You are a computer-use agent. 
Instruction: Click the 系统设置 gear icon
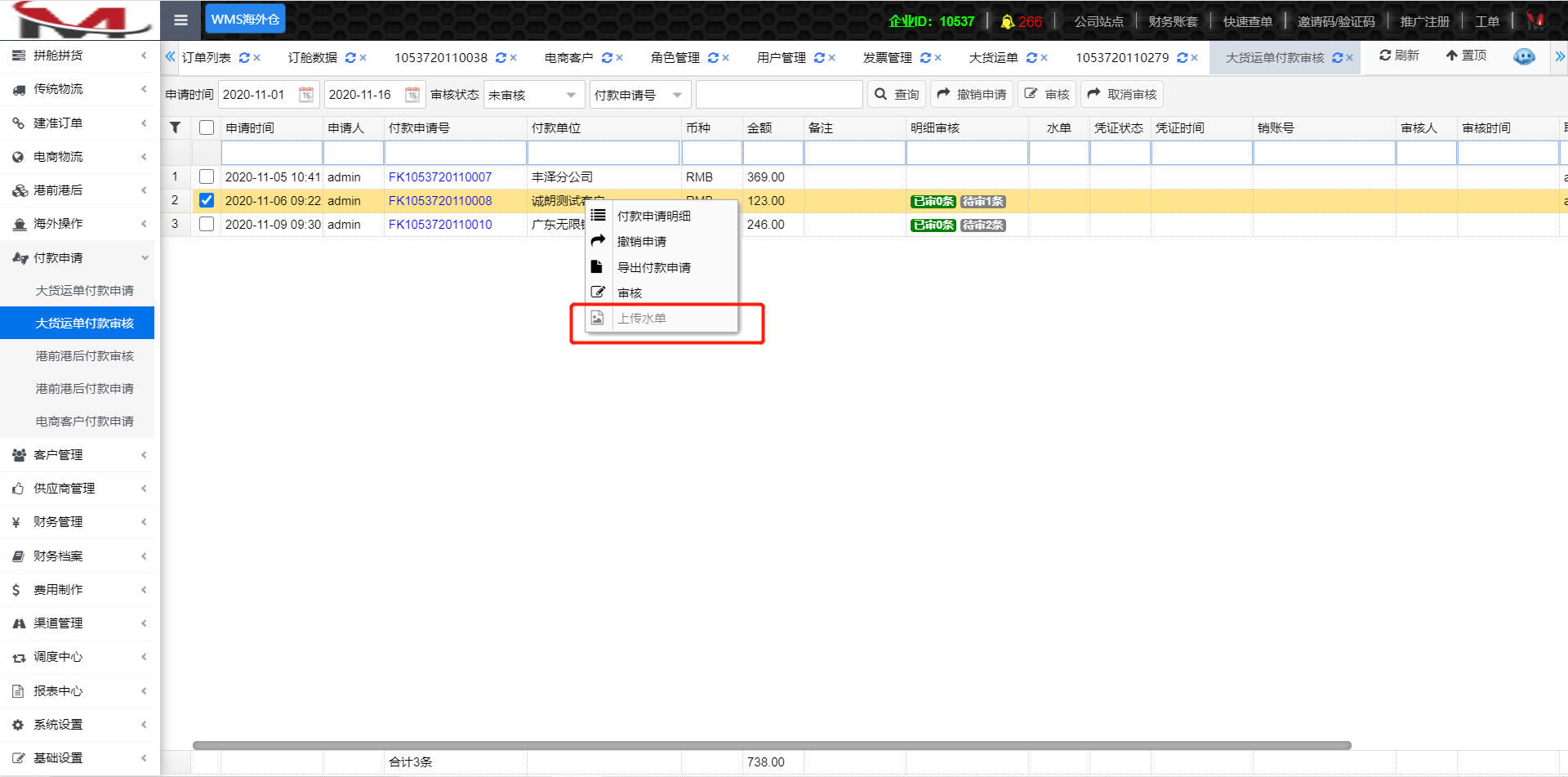tap(18, 725)
